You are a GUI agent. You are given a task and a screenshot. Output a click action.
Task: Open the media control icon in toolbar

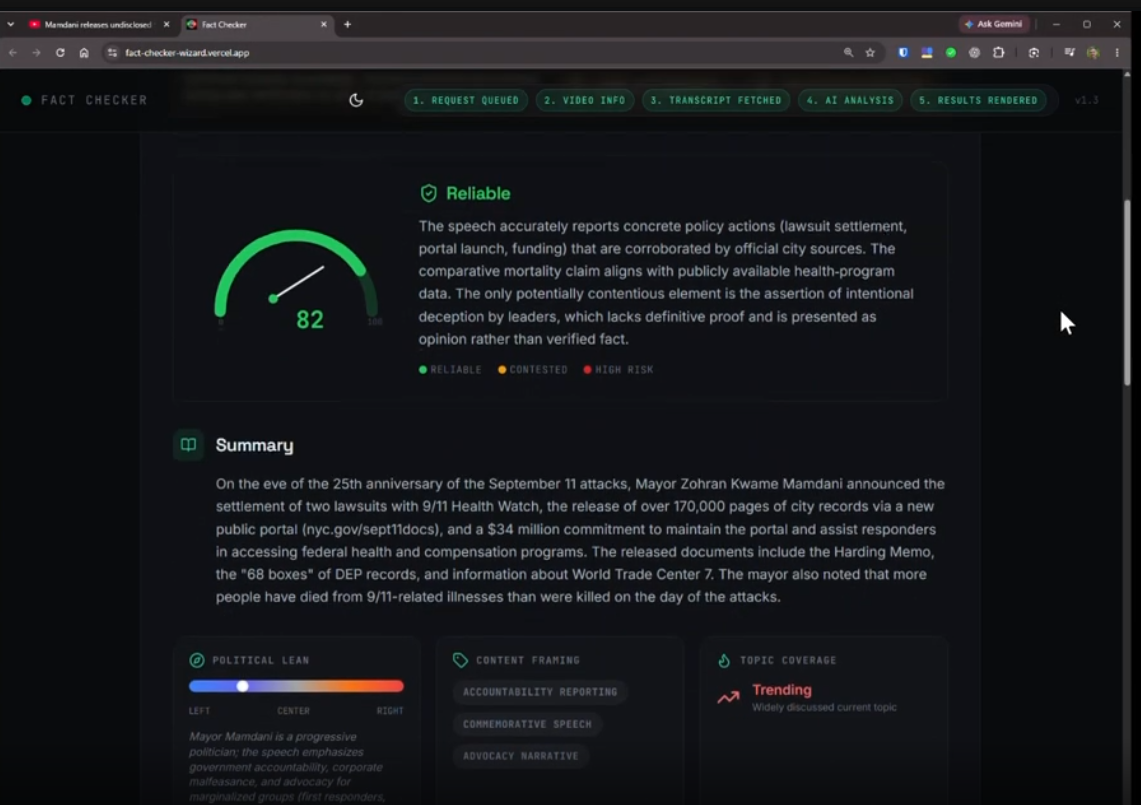pyautogui.click(x=1069, y=52)
